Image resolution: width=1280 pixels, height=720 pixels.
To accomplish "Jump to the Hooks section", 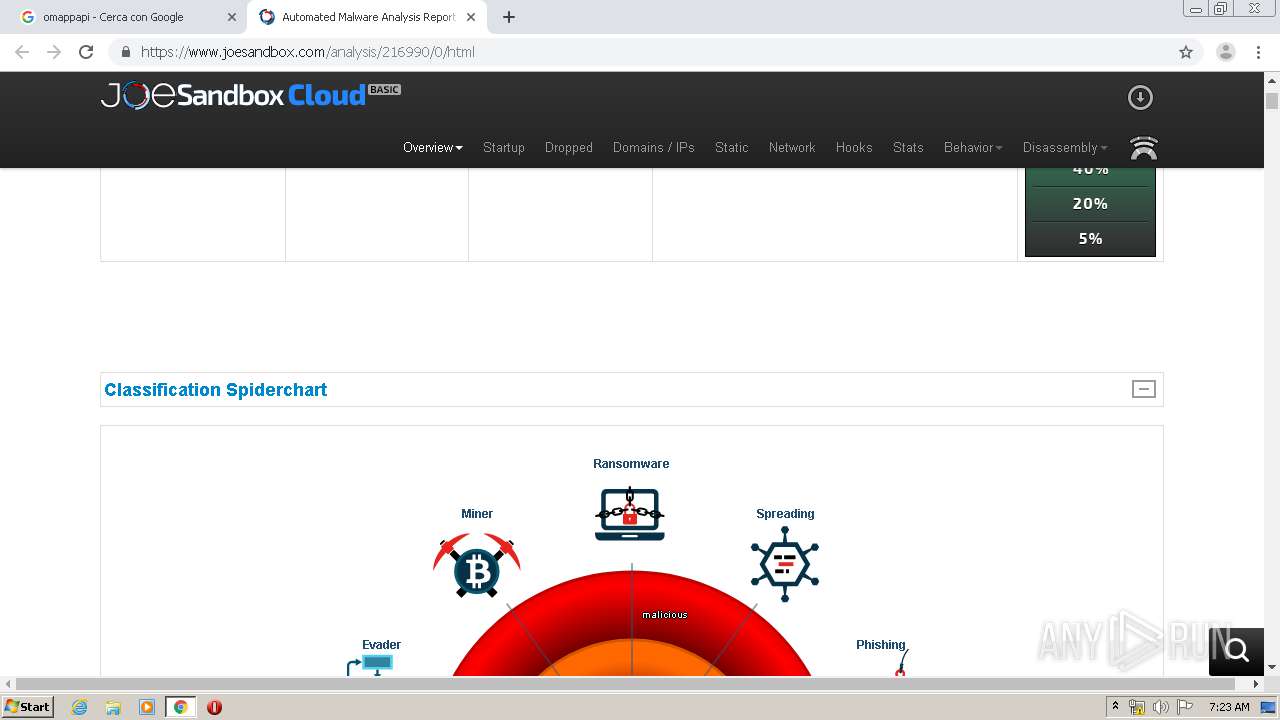I will pos(854,147).
